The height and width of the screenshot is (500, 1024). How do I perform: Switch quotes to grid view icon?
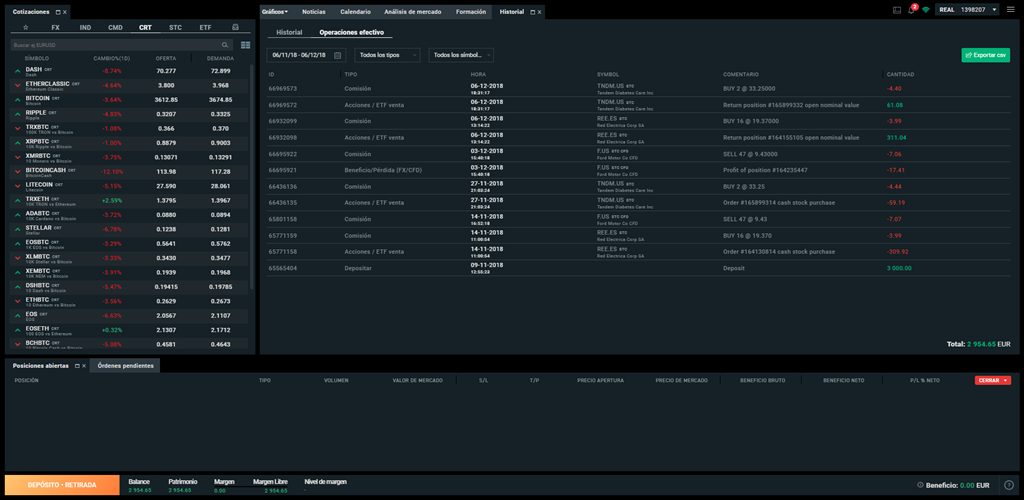tap(246, 45)
